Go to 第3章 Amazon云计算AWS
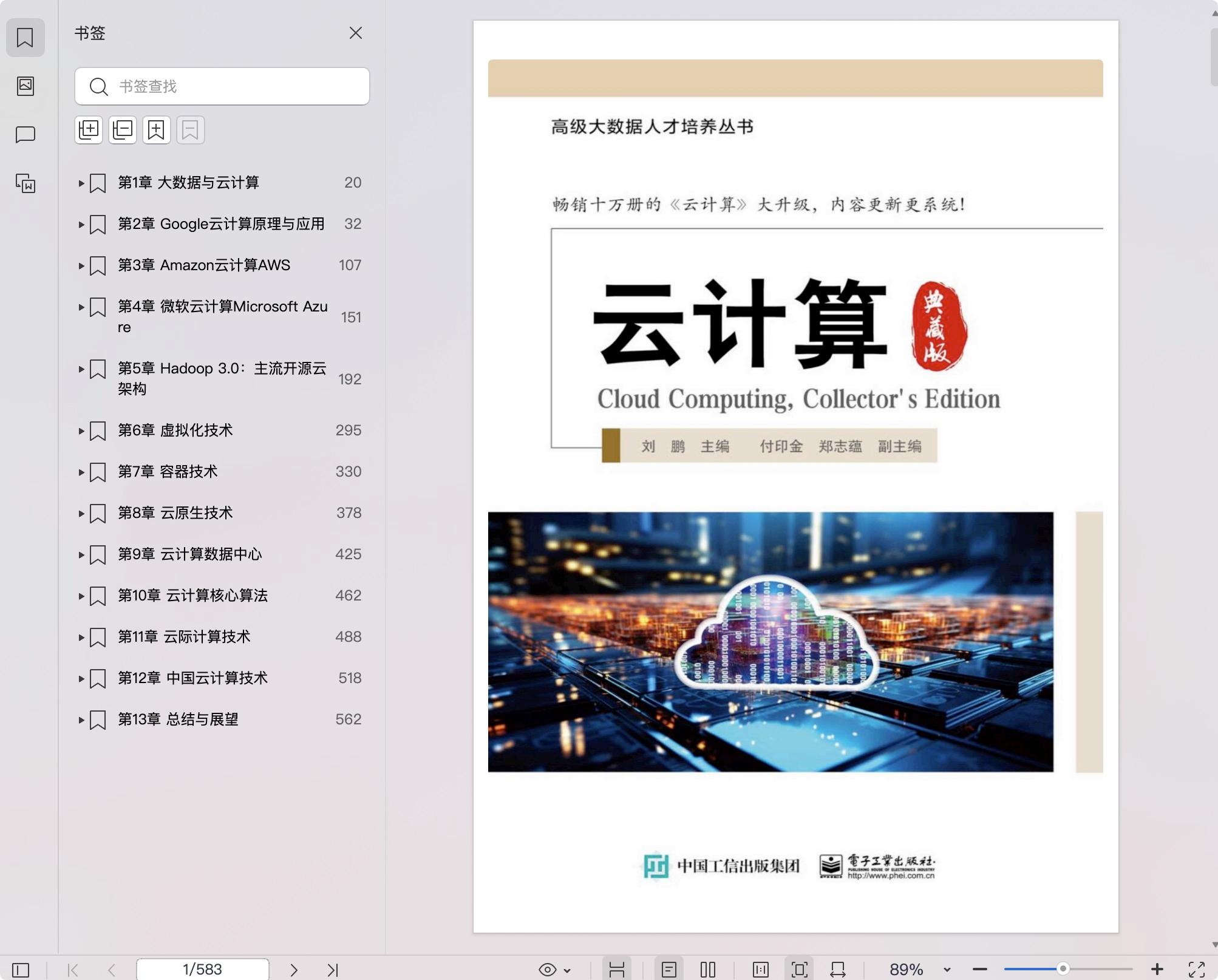This screenshot has height=980, width=1218. click(x=204, y=265)
